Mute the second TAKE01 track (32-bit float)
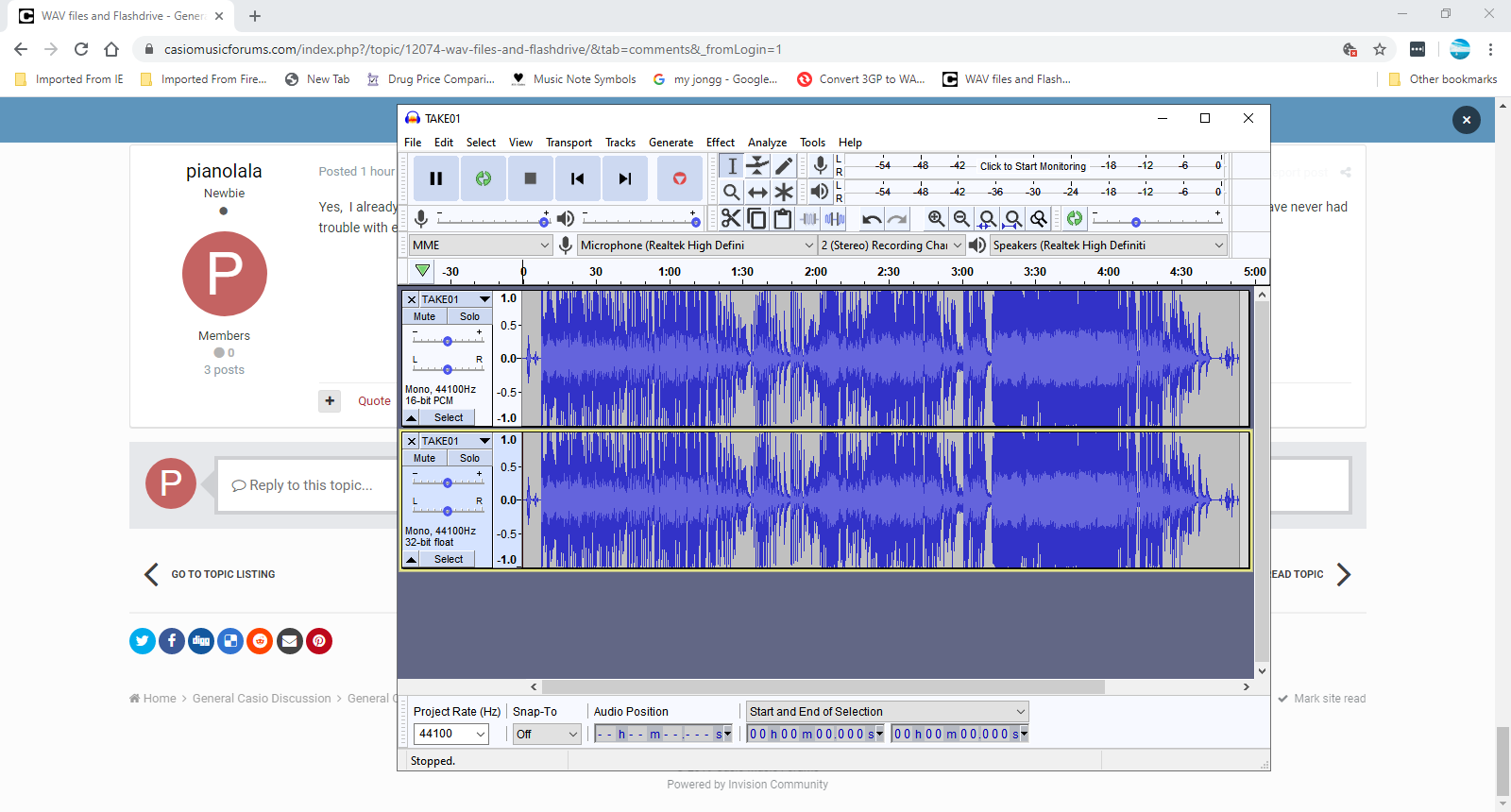The height and width of the screenshot is (812, 1511). [x=425, y=458]
